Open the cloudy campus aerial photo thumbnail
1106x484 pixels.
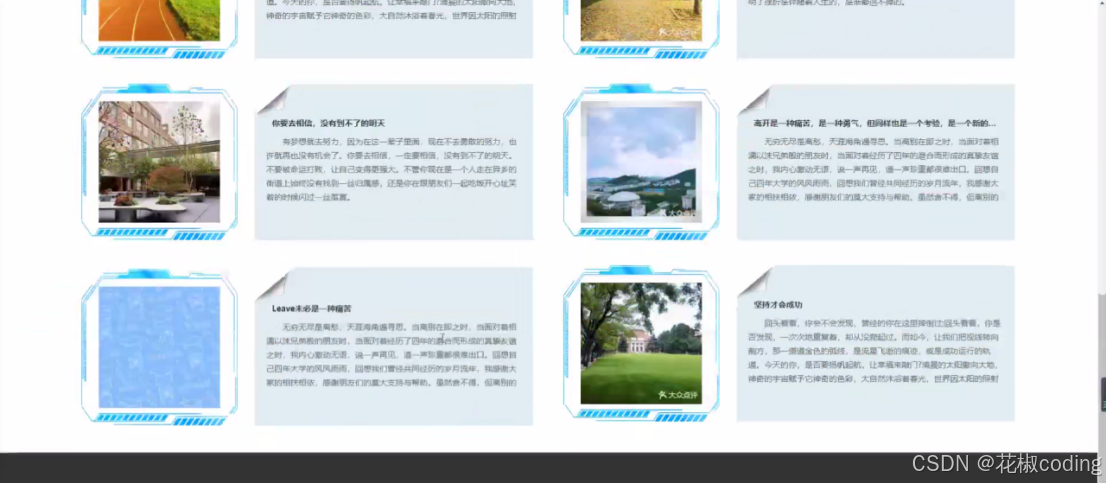pos(641,162)
